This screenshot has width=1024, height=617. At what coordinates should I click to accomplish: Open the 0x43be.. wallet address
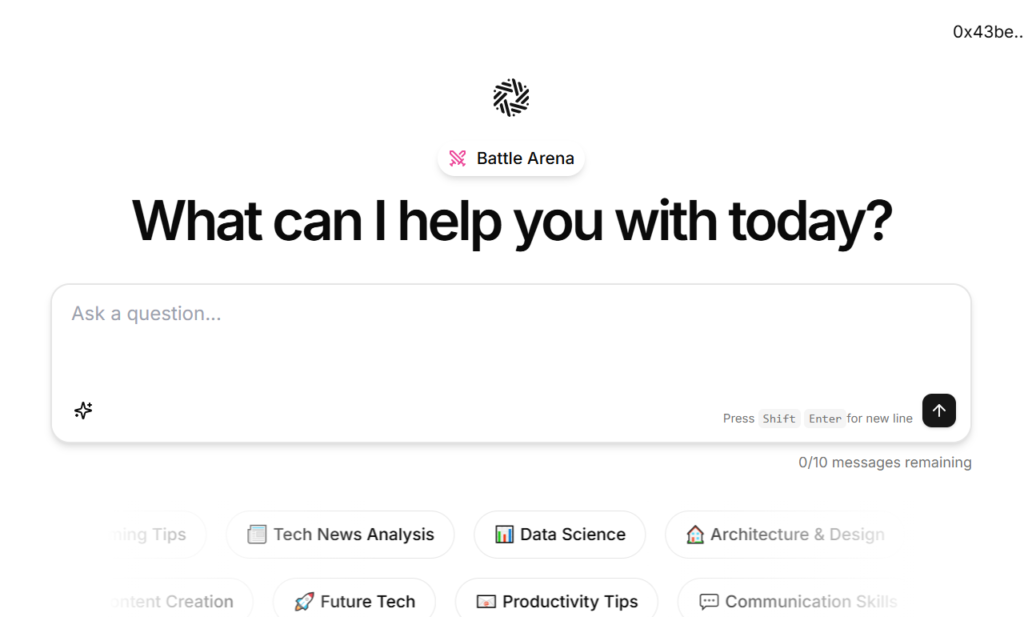987,32
